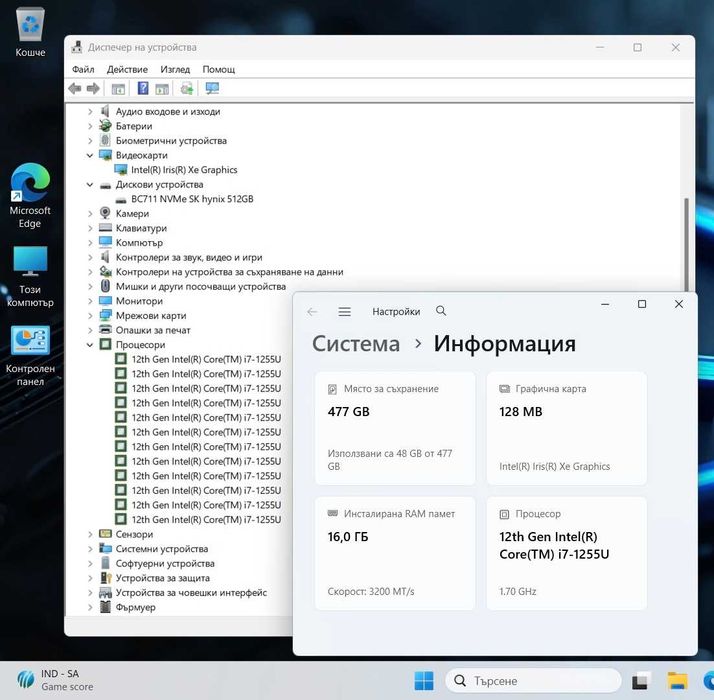Screen dimensions: 714x700
Task: Open the Windows Start button
Action: click(424, 681)
